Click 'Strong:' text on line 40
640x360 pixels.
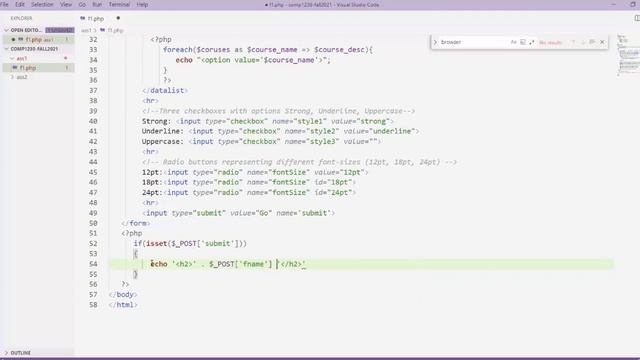(156, 121)
